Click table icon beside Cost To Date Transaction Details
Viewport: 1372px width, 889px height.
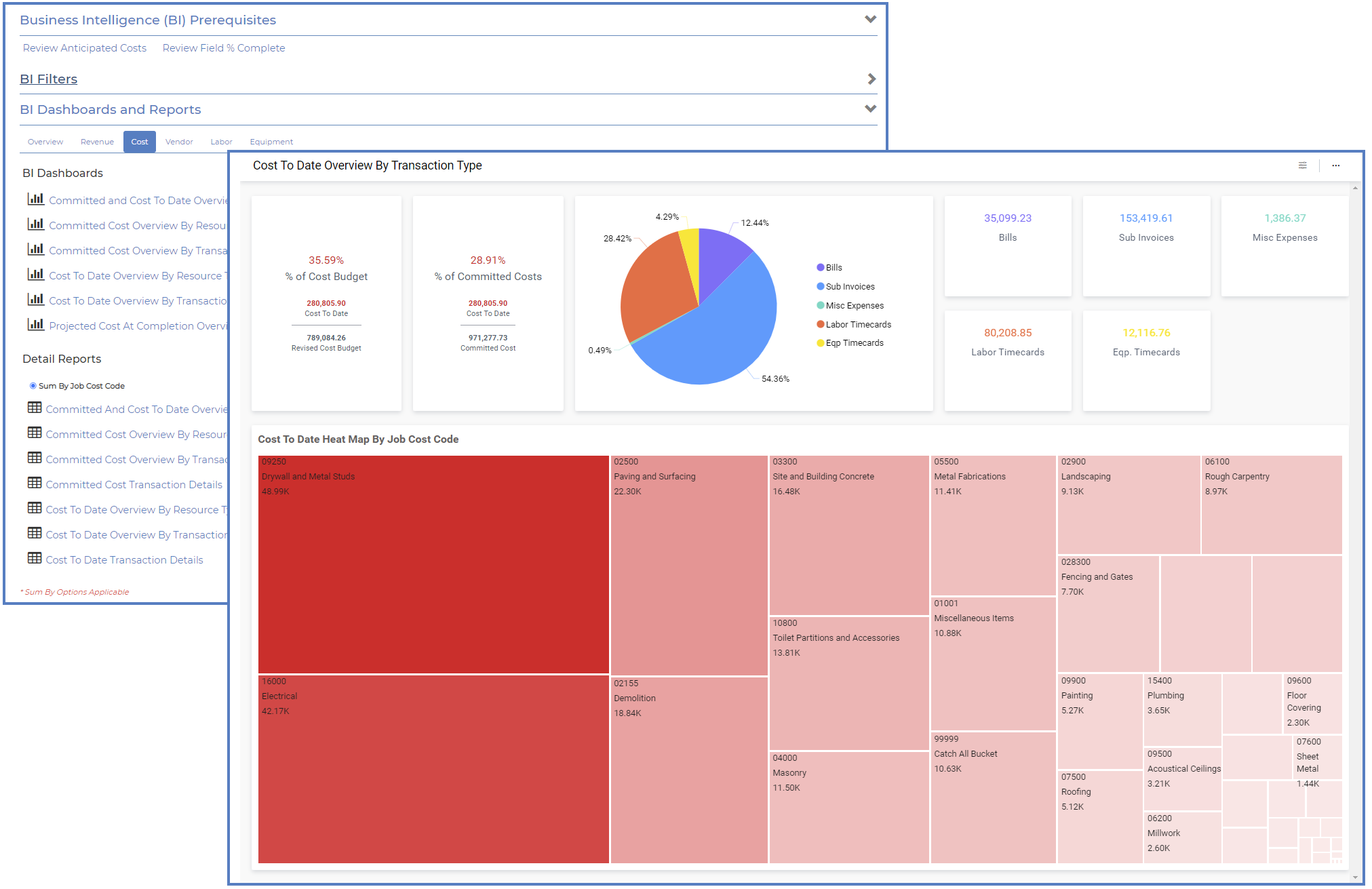35,558
